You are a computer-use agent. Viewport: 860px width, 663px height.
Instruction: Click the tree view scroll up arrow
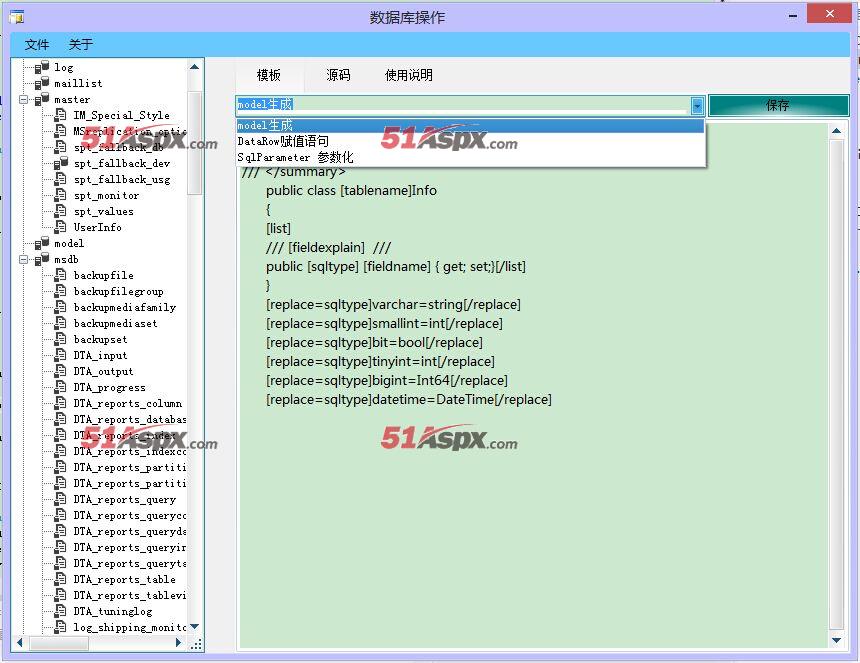pos(194,67)
